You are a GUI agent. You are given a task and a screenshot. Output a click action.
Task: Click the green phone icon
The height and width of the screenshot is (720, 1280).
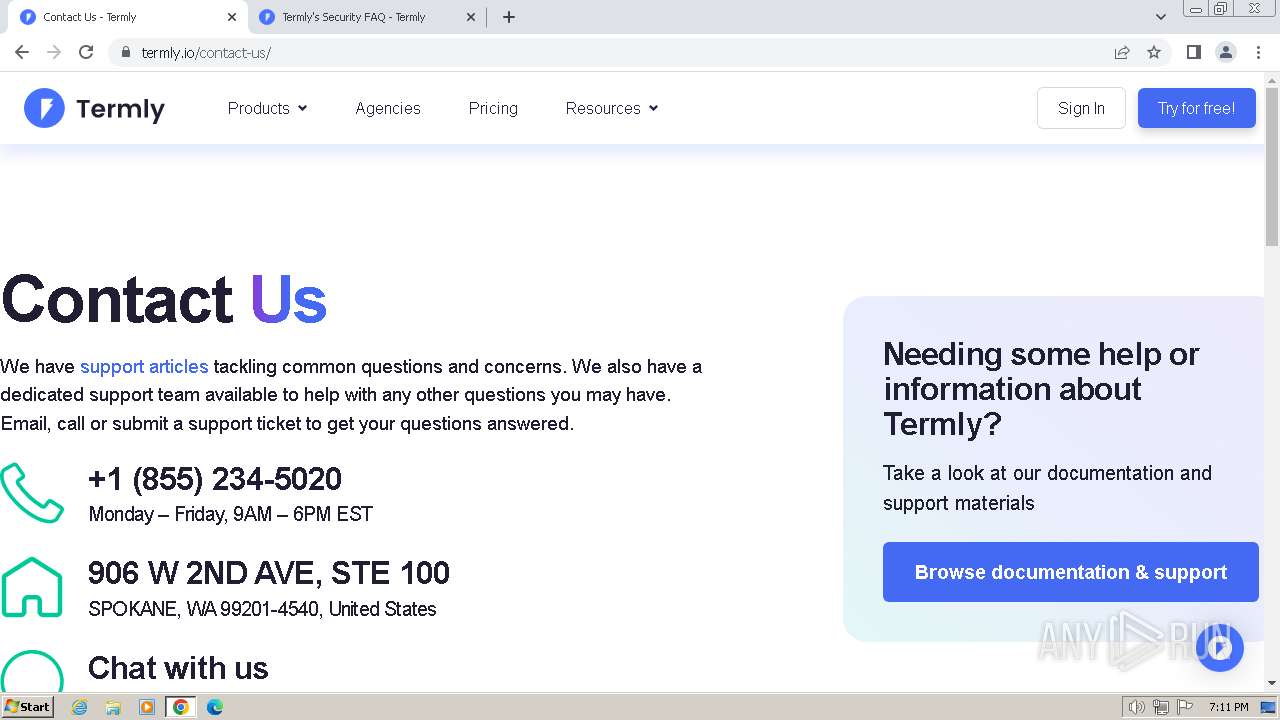pyautogui.click(x=32, y=493)
